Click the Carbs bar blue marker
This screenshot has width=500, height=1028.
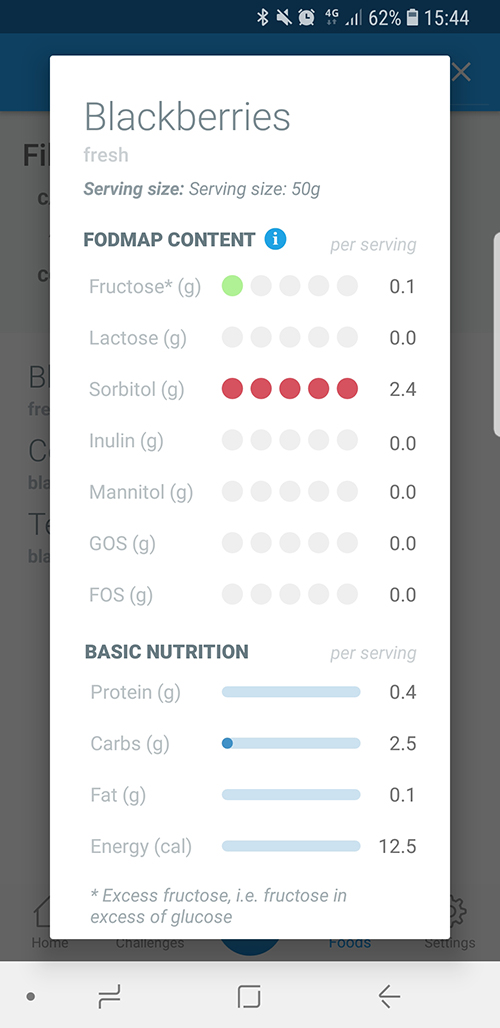(227, 743)
